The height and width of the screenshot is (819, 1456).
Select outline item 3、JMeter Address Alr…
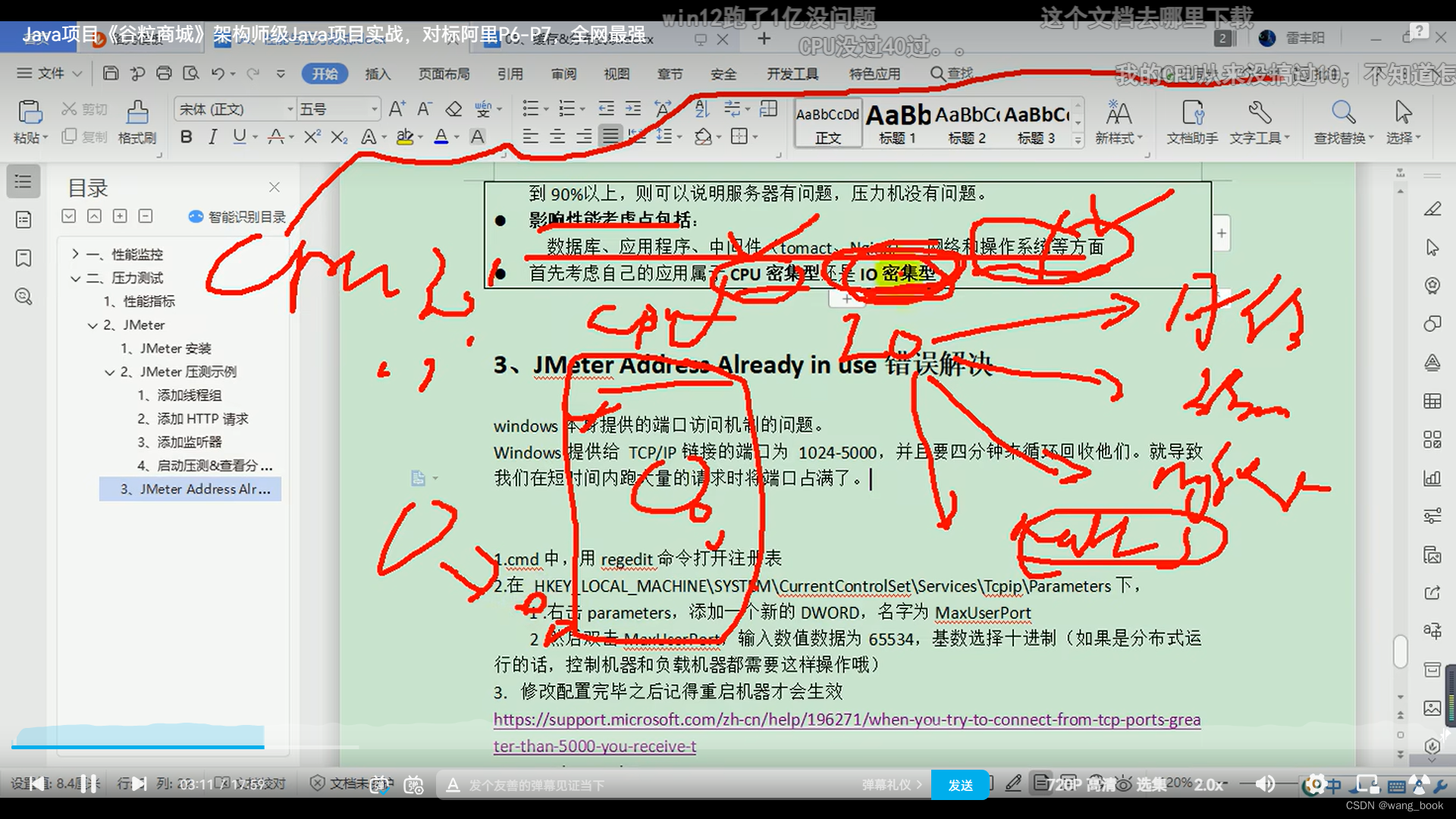[190, 489]
